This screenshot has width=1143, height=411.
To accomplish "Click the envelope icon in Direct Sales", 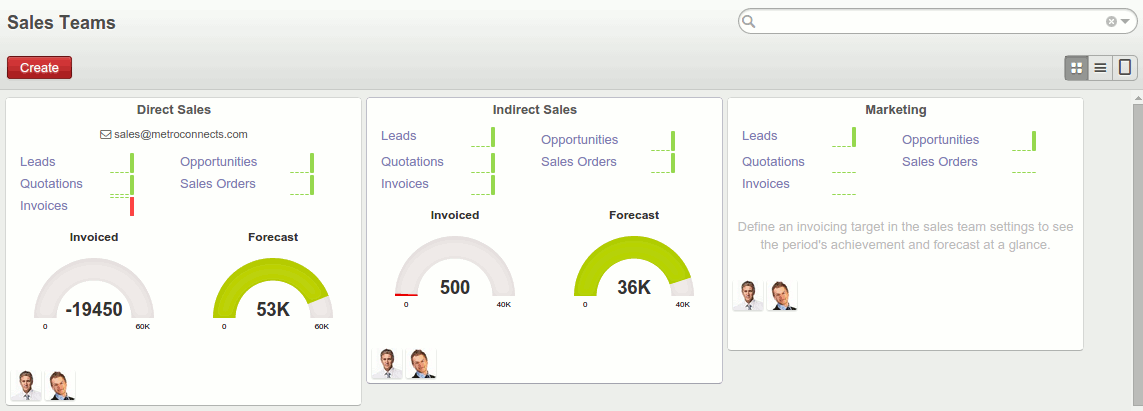I will (x=105, y=134).
